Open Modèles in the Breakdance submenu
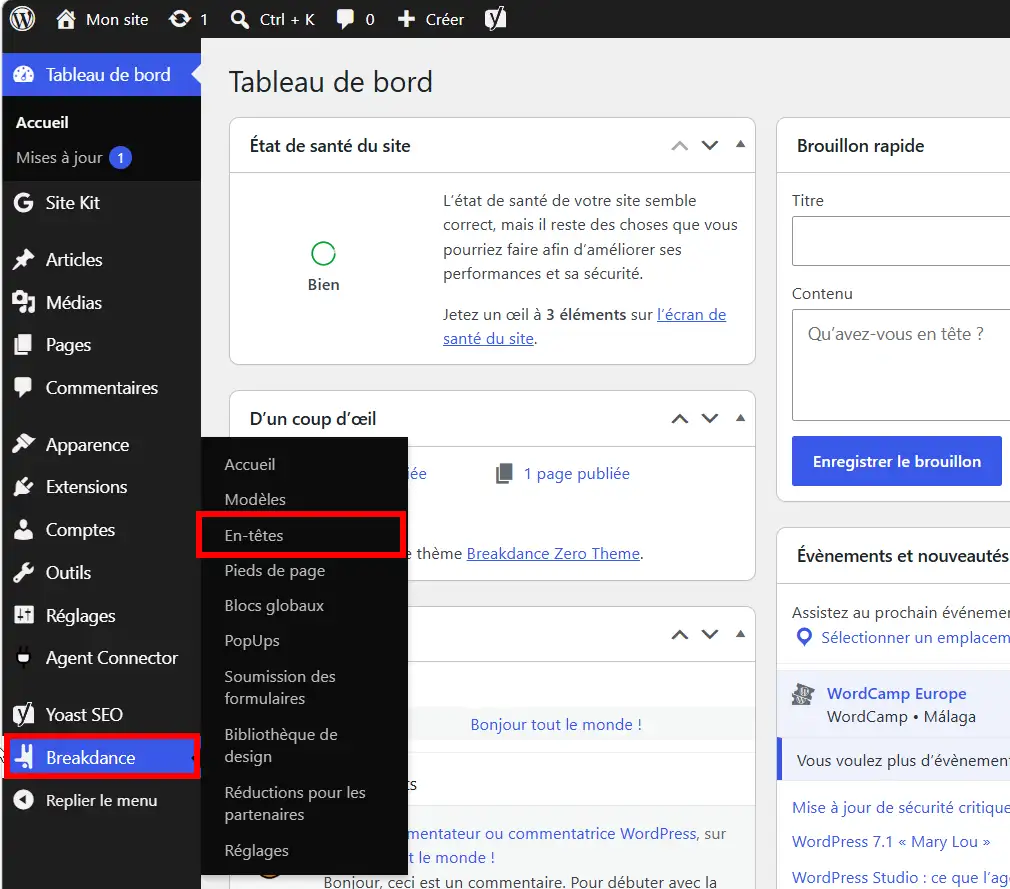The image size is (1010, 889). 255,499
